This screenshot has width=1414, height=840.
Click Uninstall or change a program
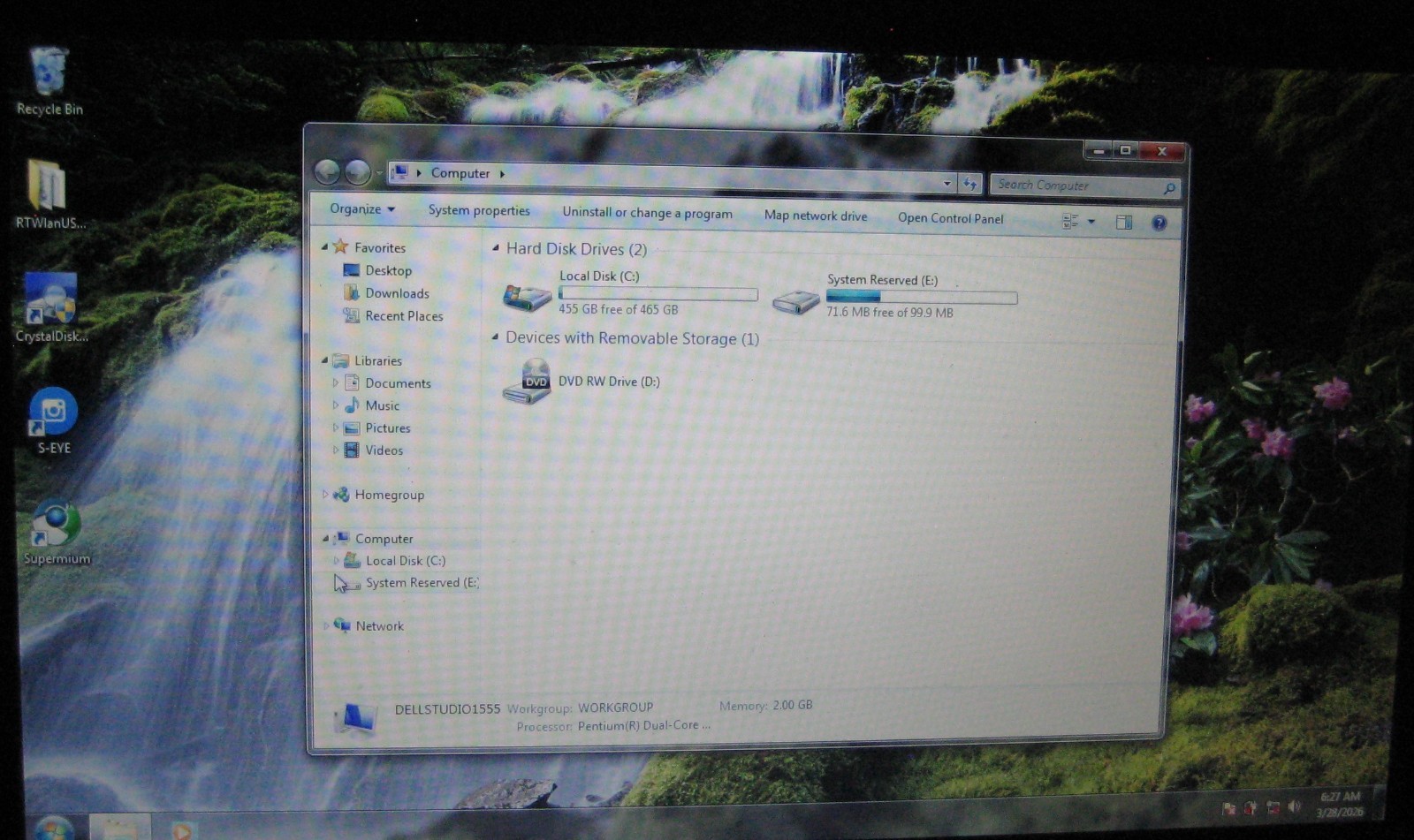point(648,213)
